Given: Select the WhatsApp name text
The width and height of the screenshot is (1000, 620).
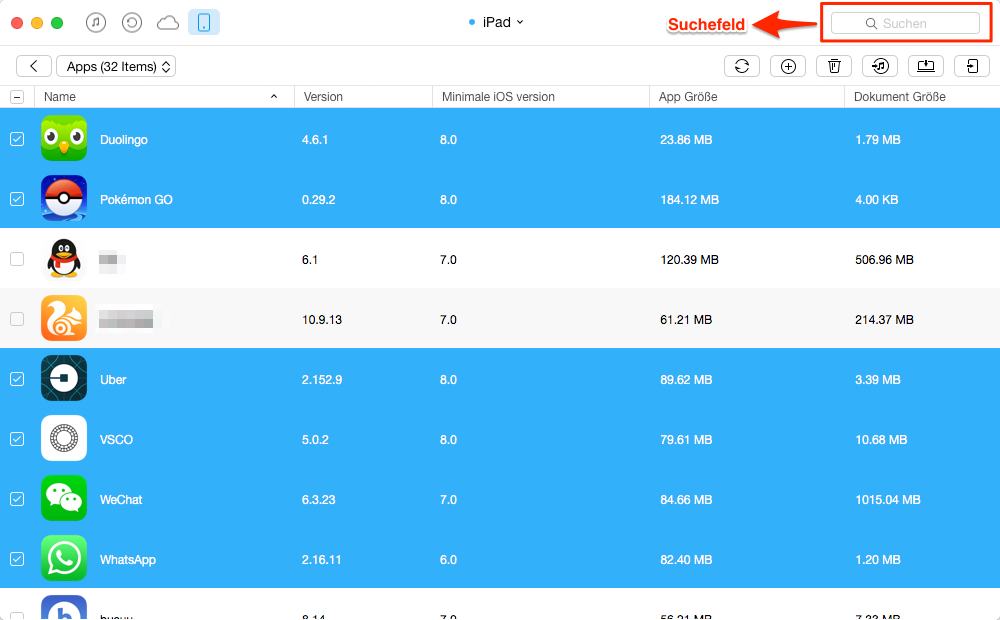Looking at the screenshot, I should (x=128, y=560).
